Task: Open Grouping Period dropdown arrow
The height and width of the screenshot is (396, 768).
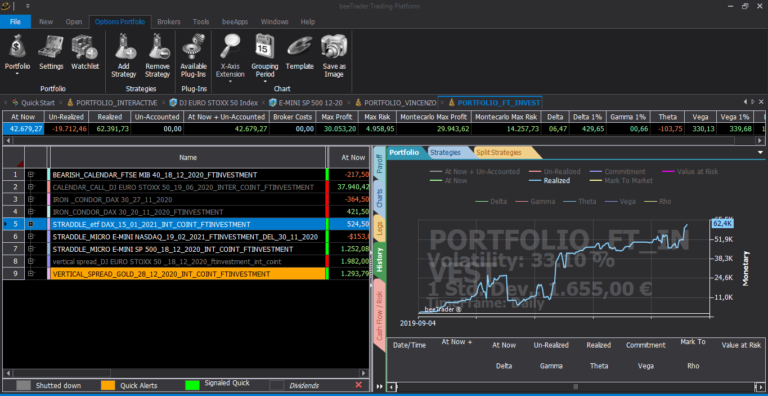Action: click(265, 81)
